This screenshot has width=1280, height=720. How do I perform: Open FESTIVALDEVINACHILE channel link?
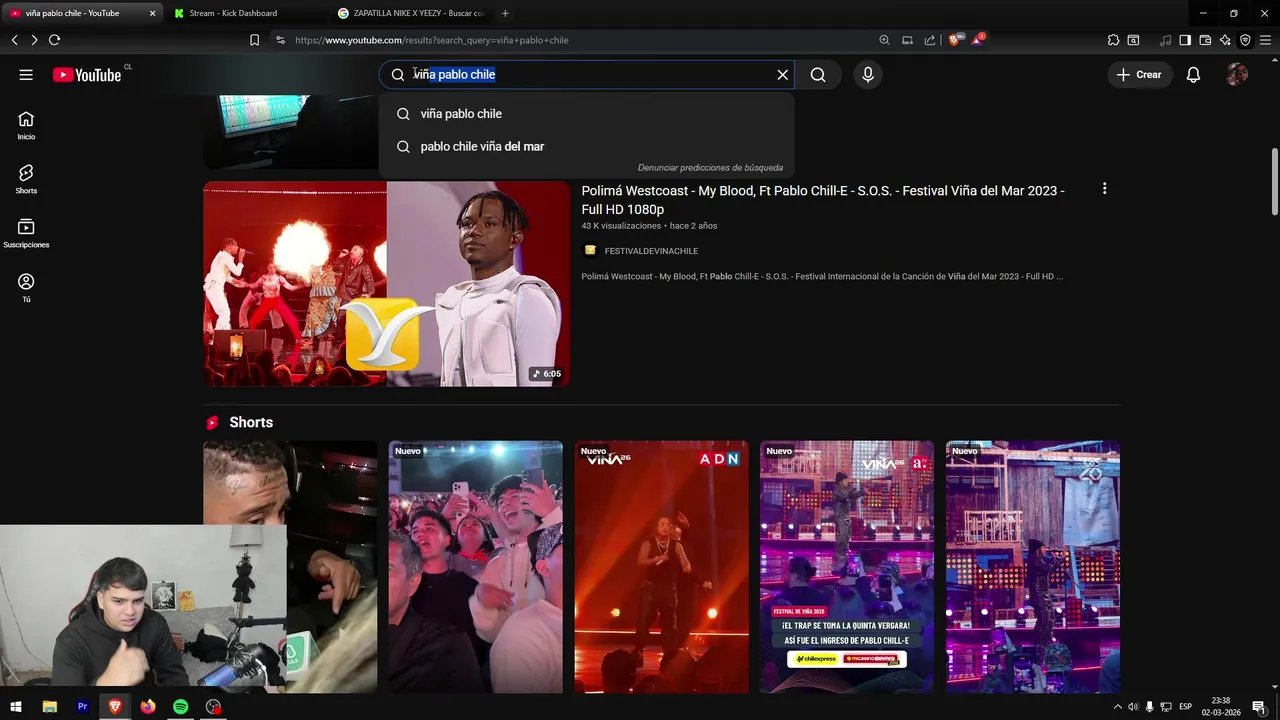651,251
